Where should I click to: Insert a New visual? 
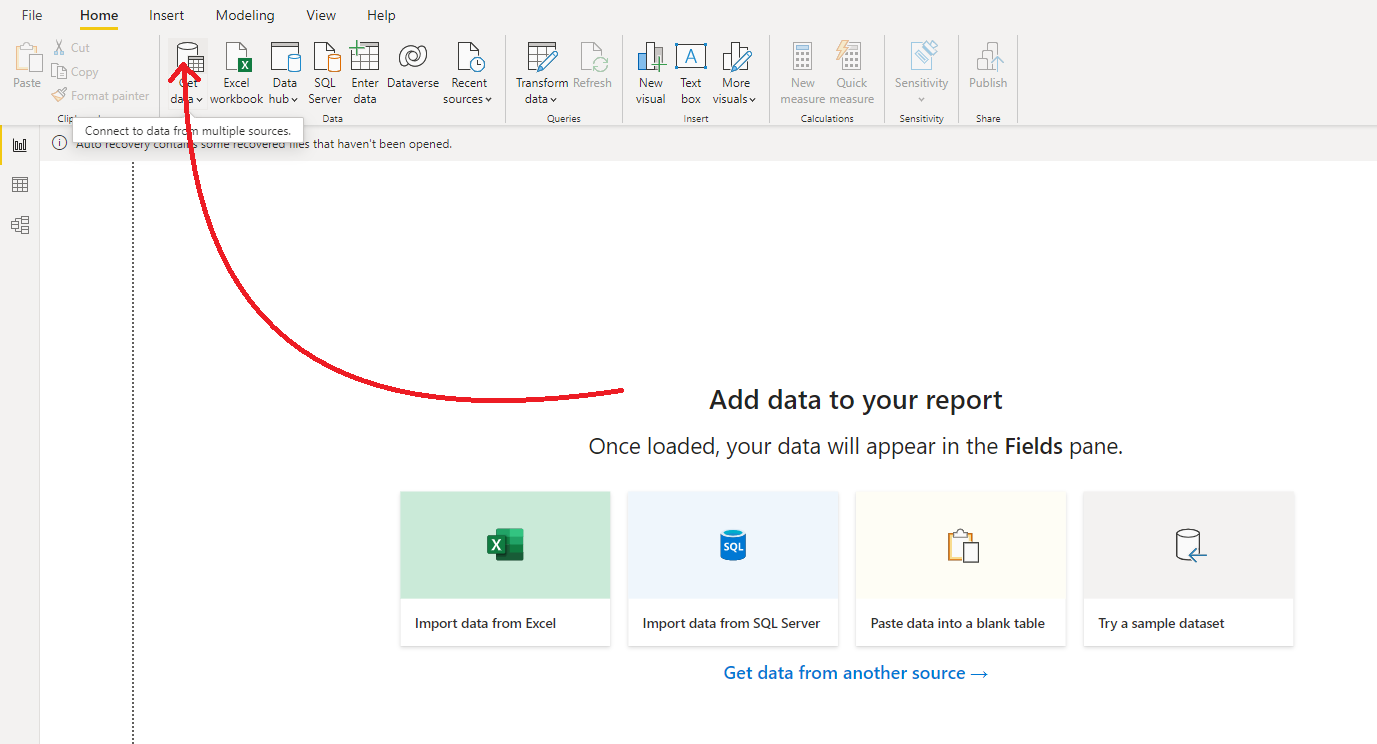651,58
